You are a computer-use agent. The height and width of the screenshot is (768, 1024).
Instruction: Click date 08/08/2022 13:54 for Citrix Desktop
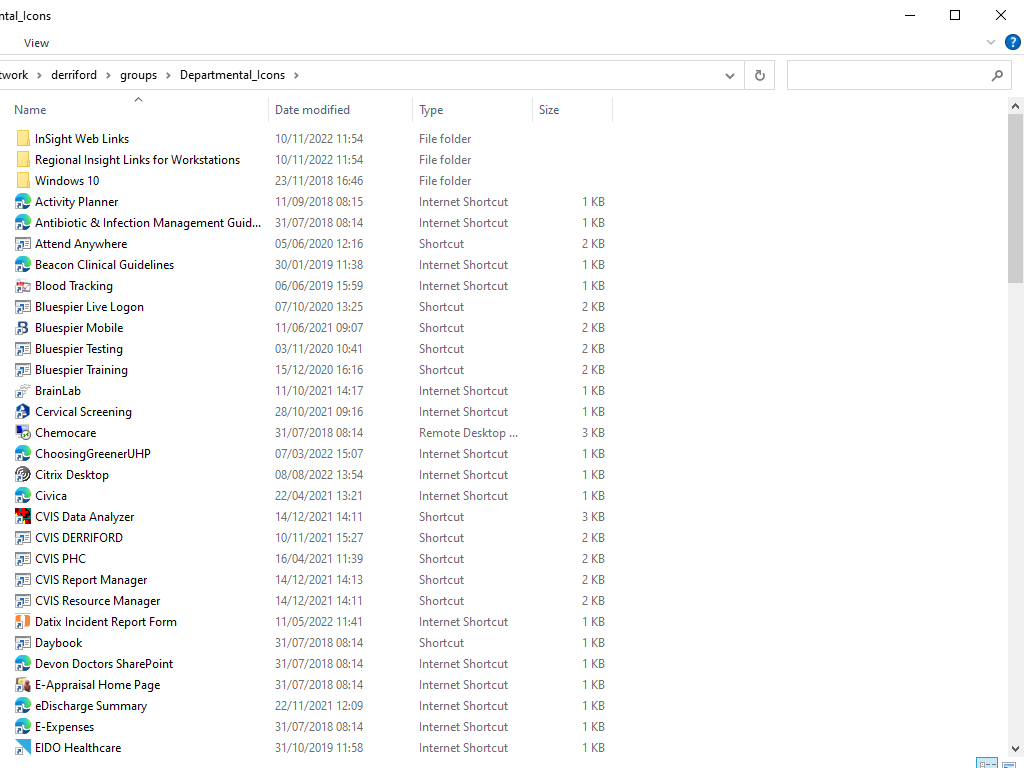[319, 475]
